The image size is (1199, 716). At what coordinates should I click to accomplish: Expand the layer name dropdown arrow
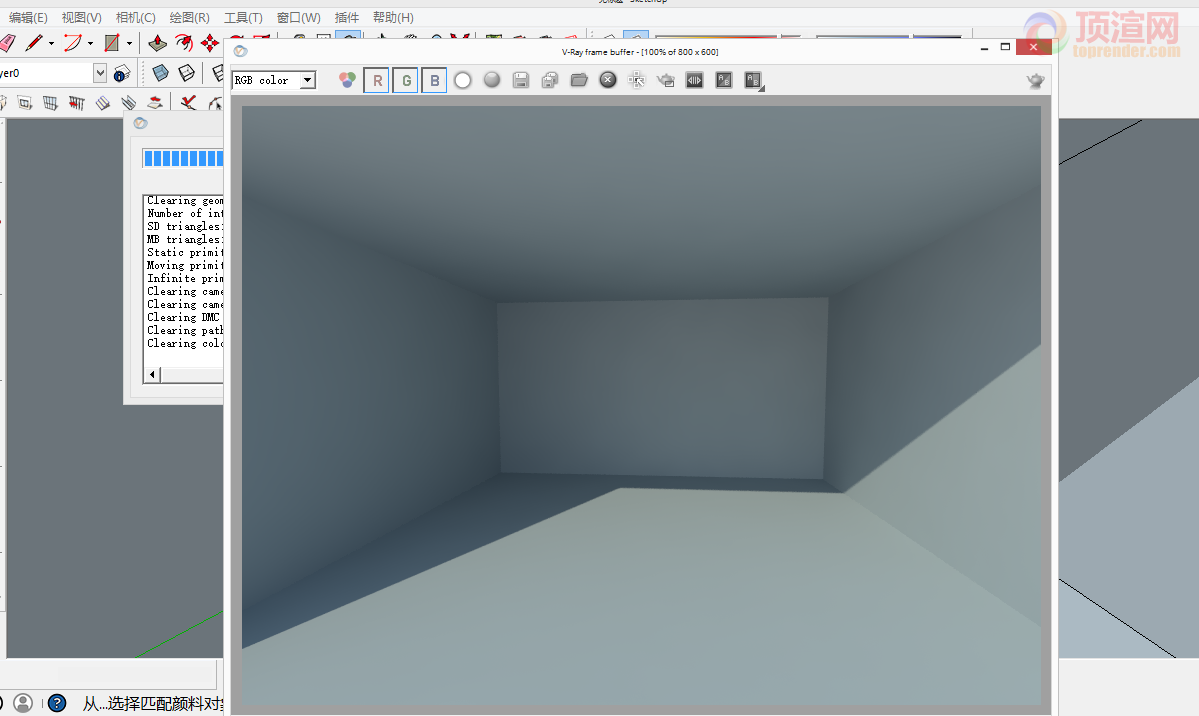pos(99,73)
